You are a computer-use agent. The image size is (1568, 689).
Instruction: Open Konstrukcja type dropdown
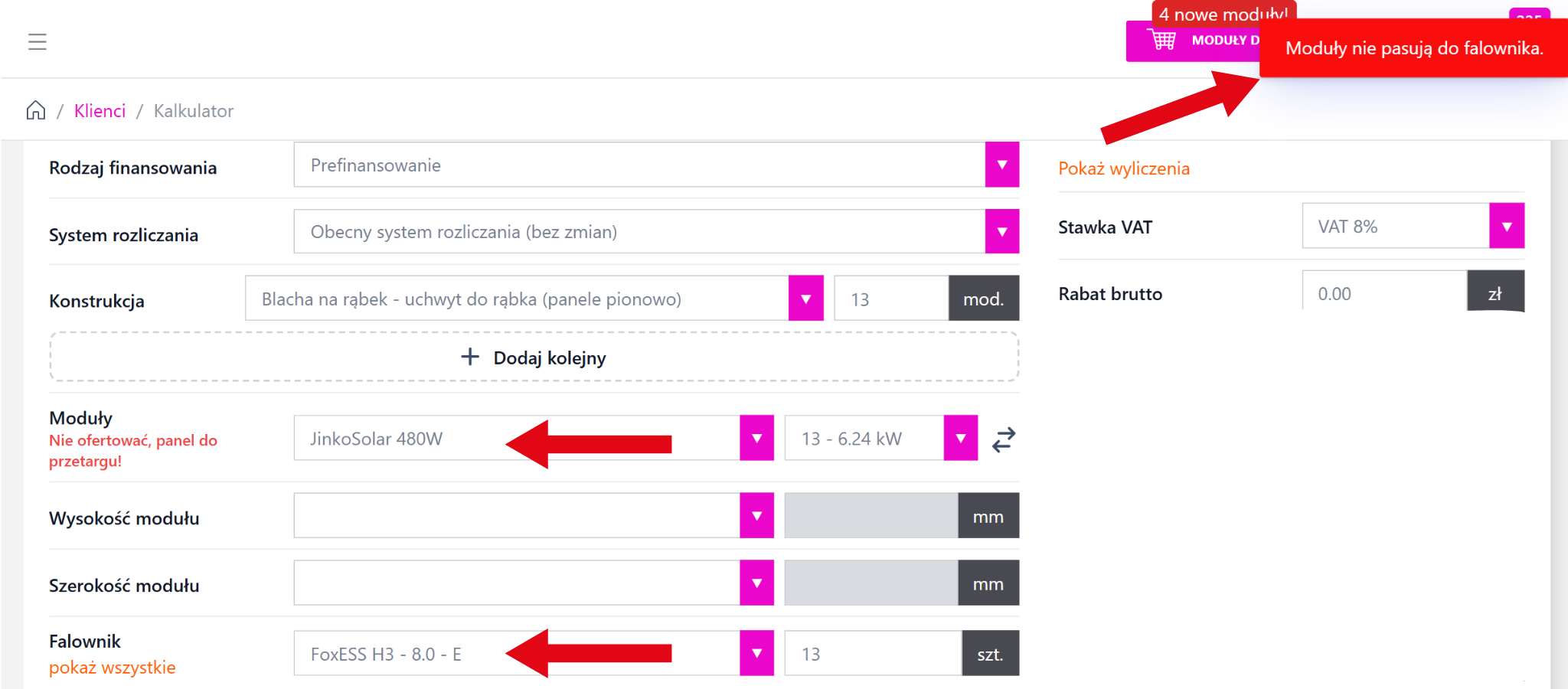coord(805,299)
